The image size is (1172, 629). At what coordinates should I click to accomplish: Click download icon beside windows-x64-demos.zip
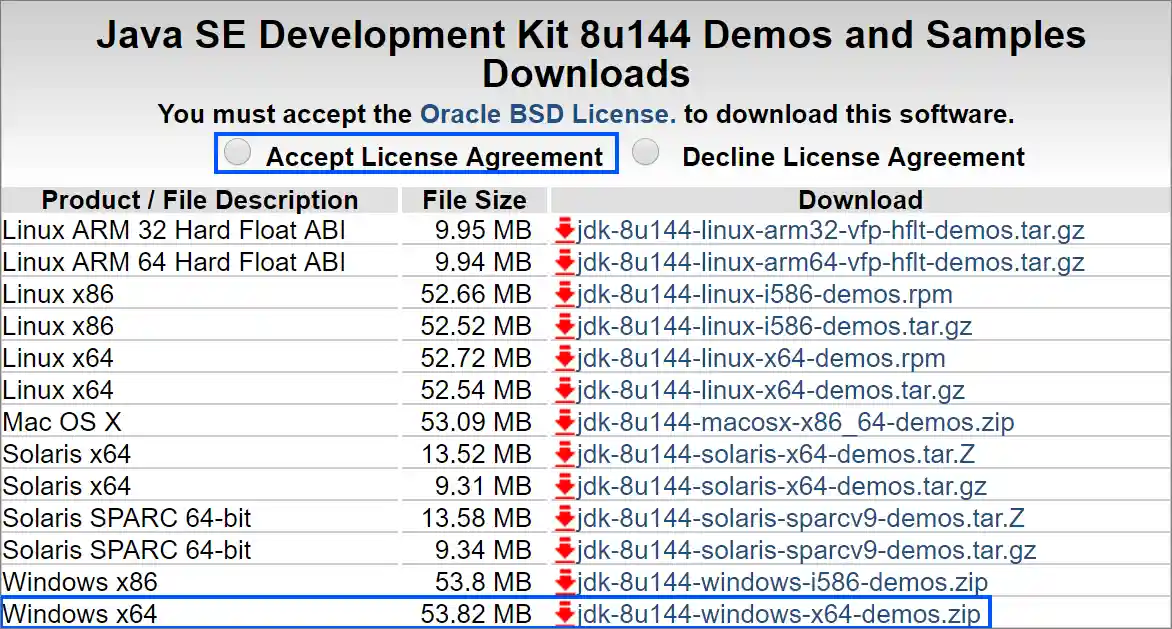[x=565, y=614]
